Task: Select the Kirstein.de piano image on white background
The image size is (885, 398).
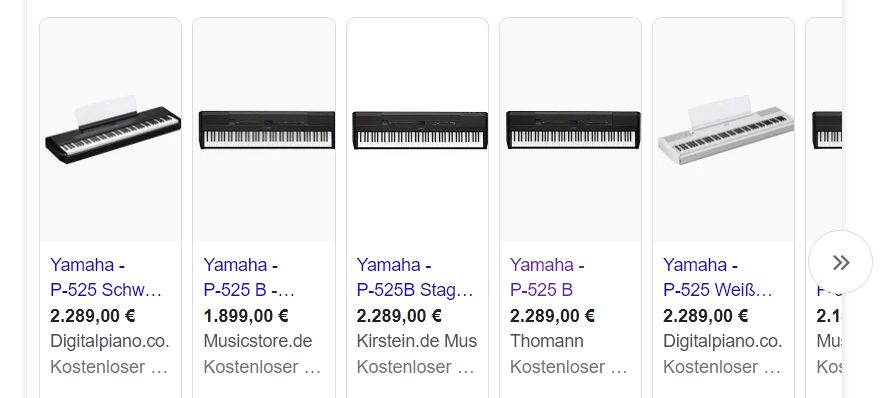Action: [x=418, y=130]
